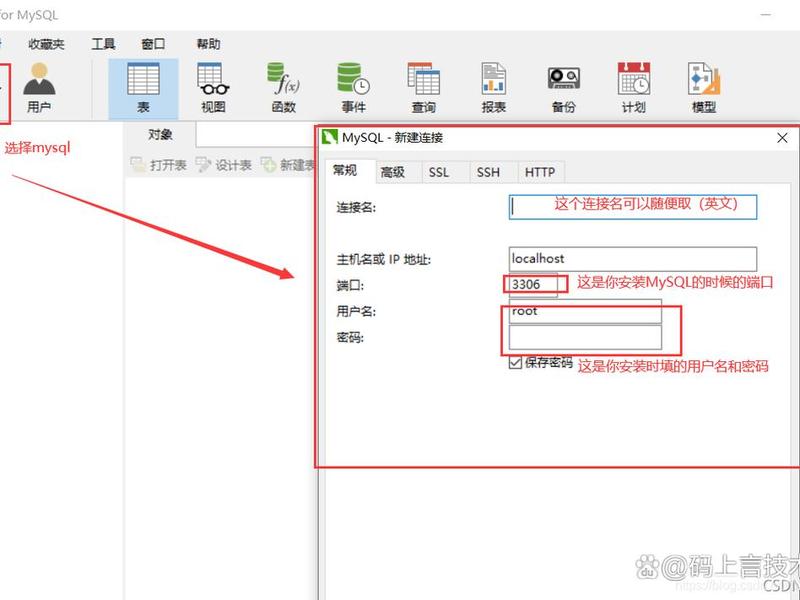
Task: Select the 表 (Table) toolbar icon
Action: [x=143, y=88]
